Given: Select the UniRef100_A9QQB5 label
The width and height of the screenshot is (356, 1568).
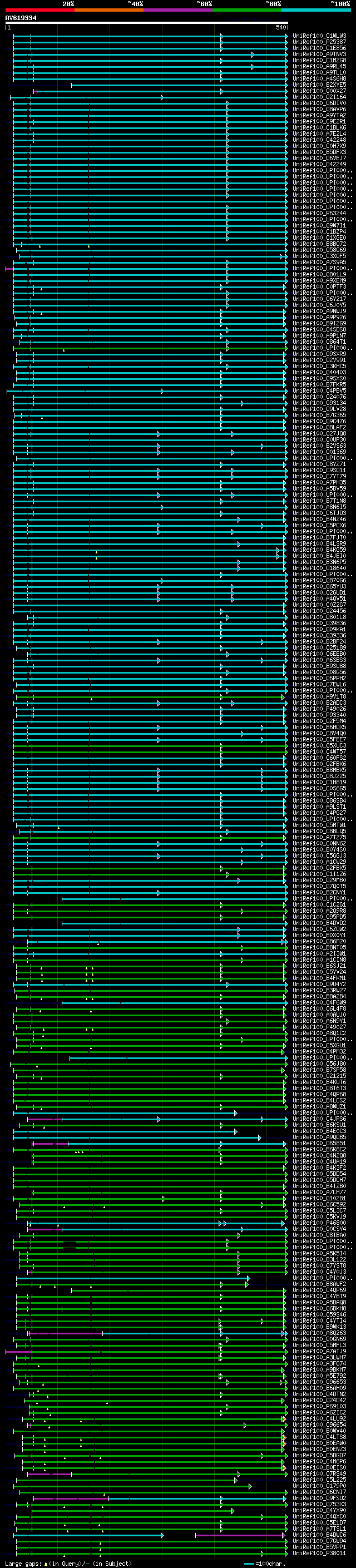Looking at the screenshot, I should [319, 1137].
